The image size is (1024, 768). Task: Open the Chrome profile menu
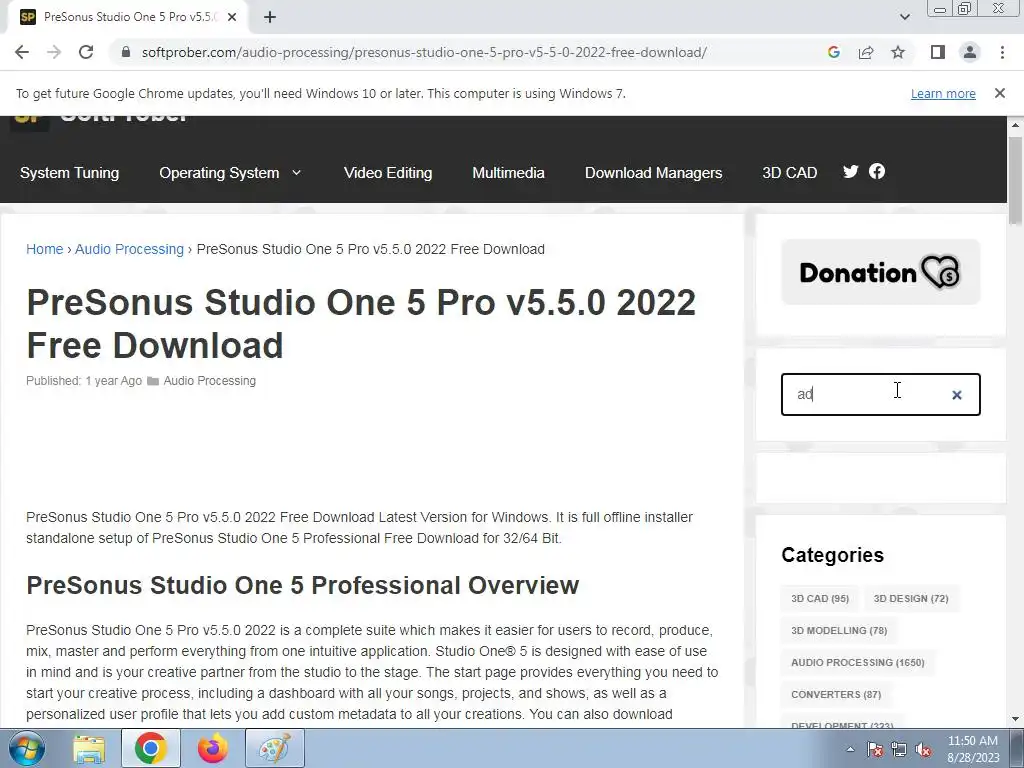[x=970, y=52]
